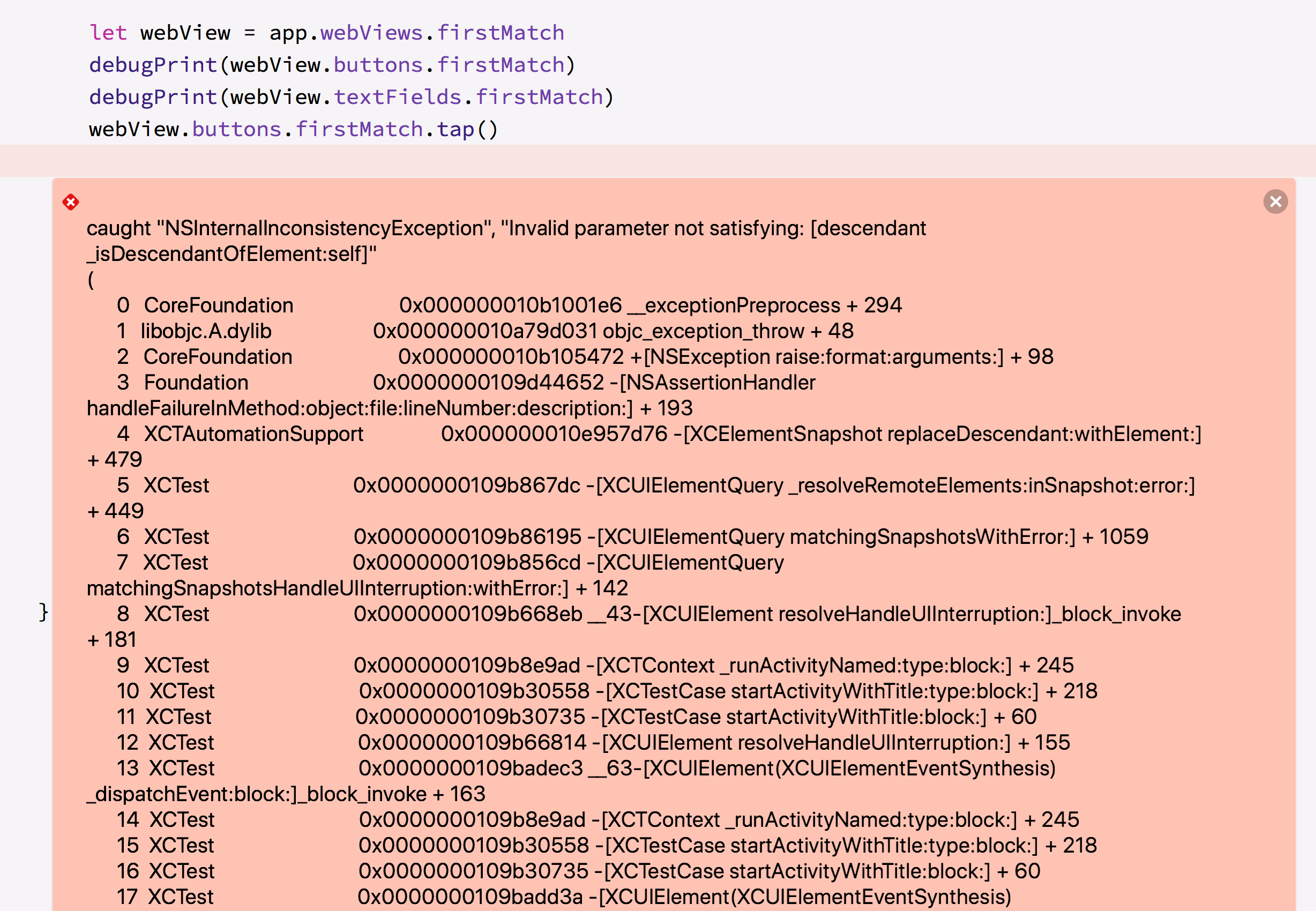Click the tap() method call
This screenshot has height=911, width=1316.
(465, 129)
